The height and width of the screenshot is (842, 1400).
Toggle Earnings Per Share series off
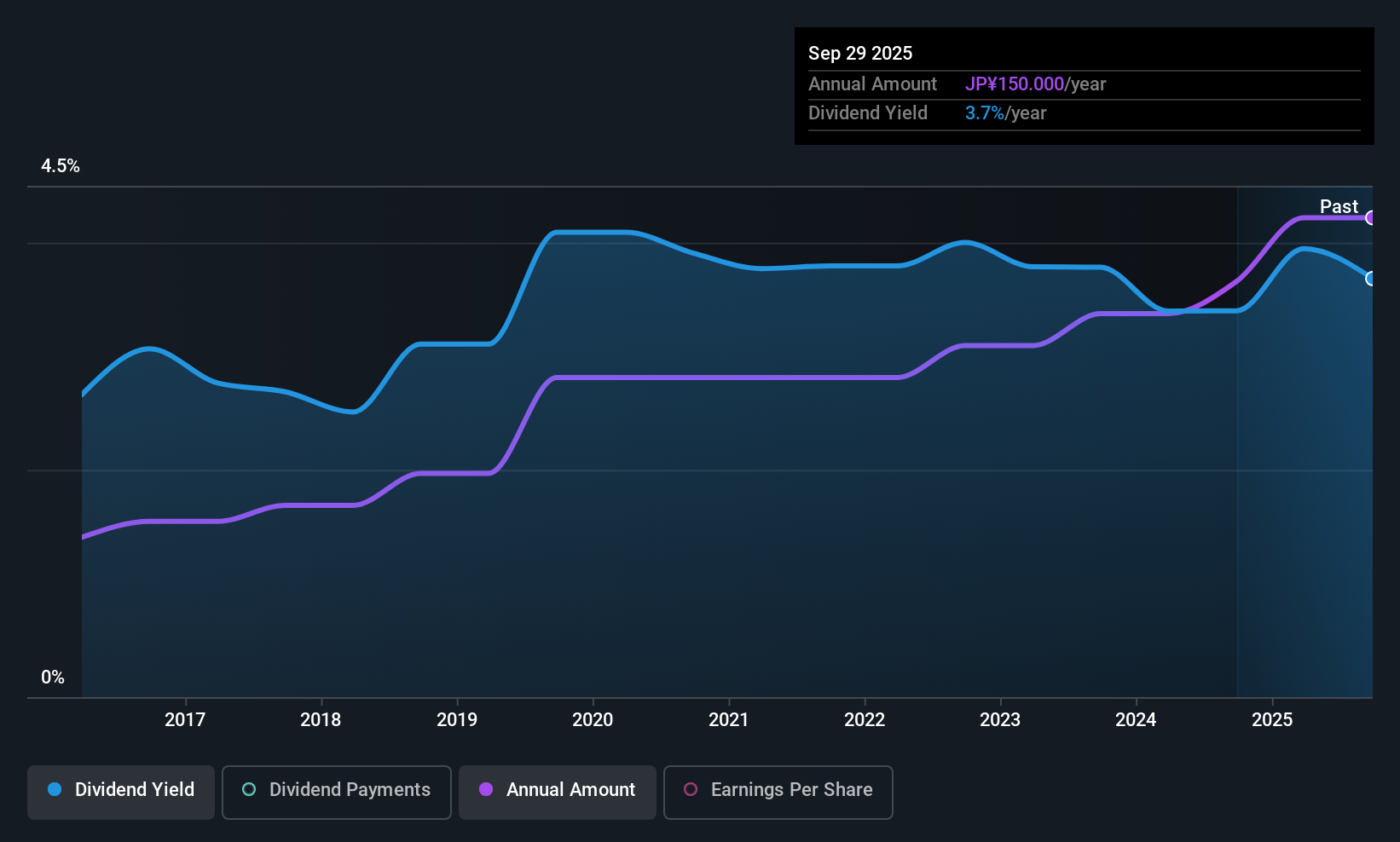777,792
